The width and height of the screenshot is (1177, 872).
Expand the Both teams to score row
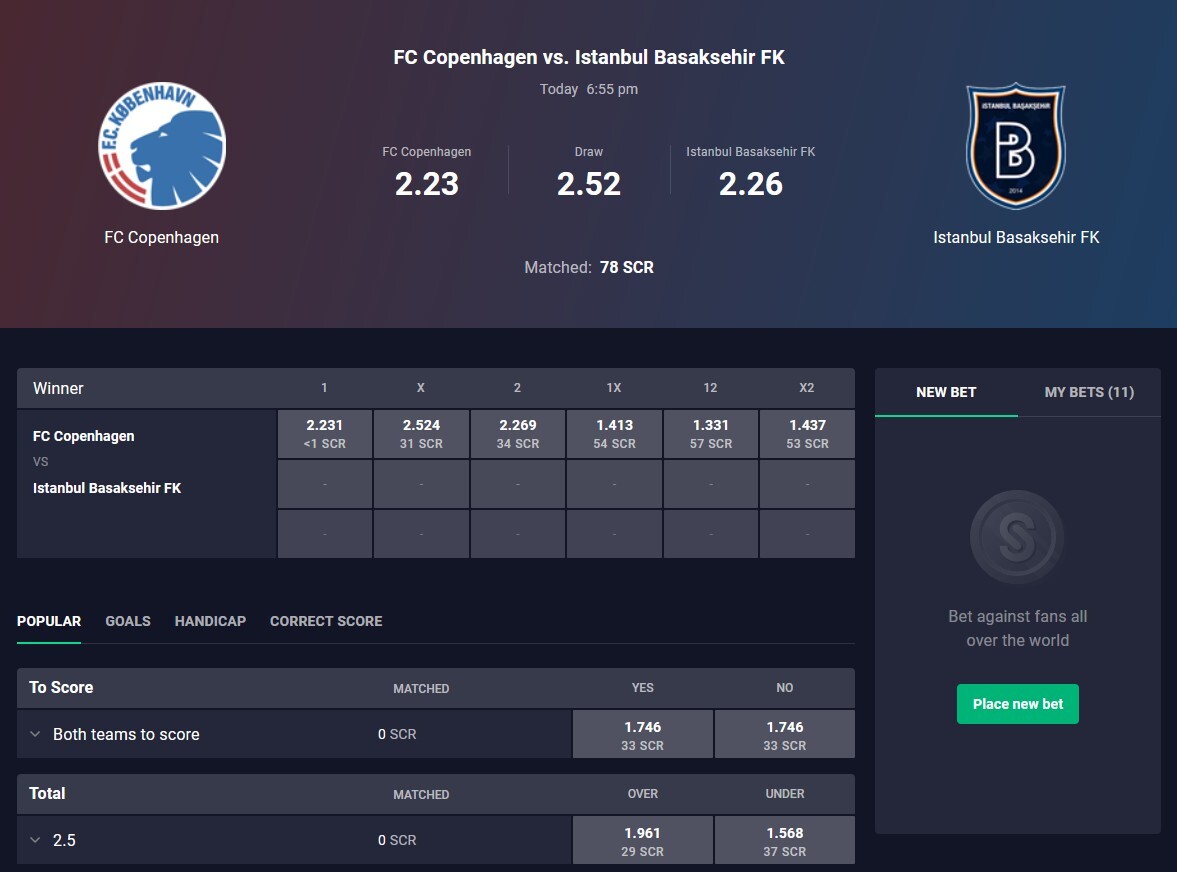pyautogui.click(x=35, y=734)
